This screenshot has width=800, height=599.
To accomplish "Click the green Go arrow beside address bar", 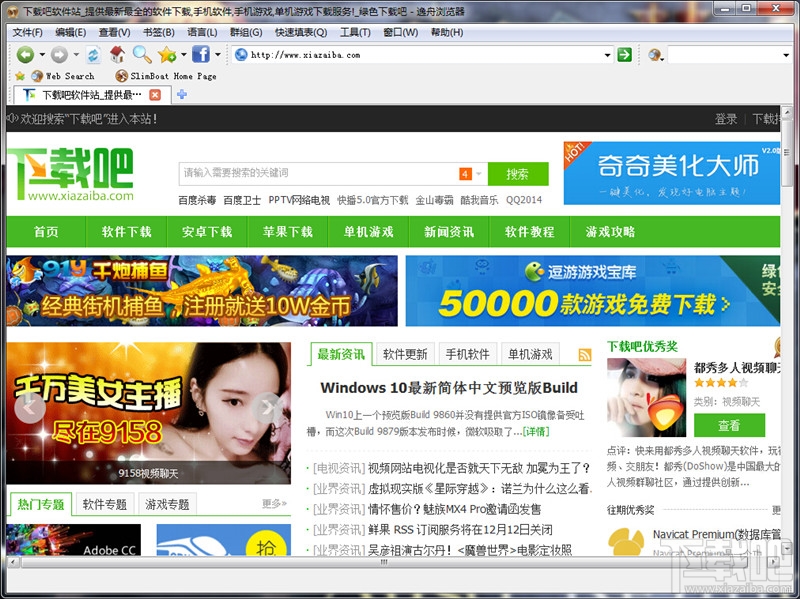I will tap(624, 55).
